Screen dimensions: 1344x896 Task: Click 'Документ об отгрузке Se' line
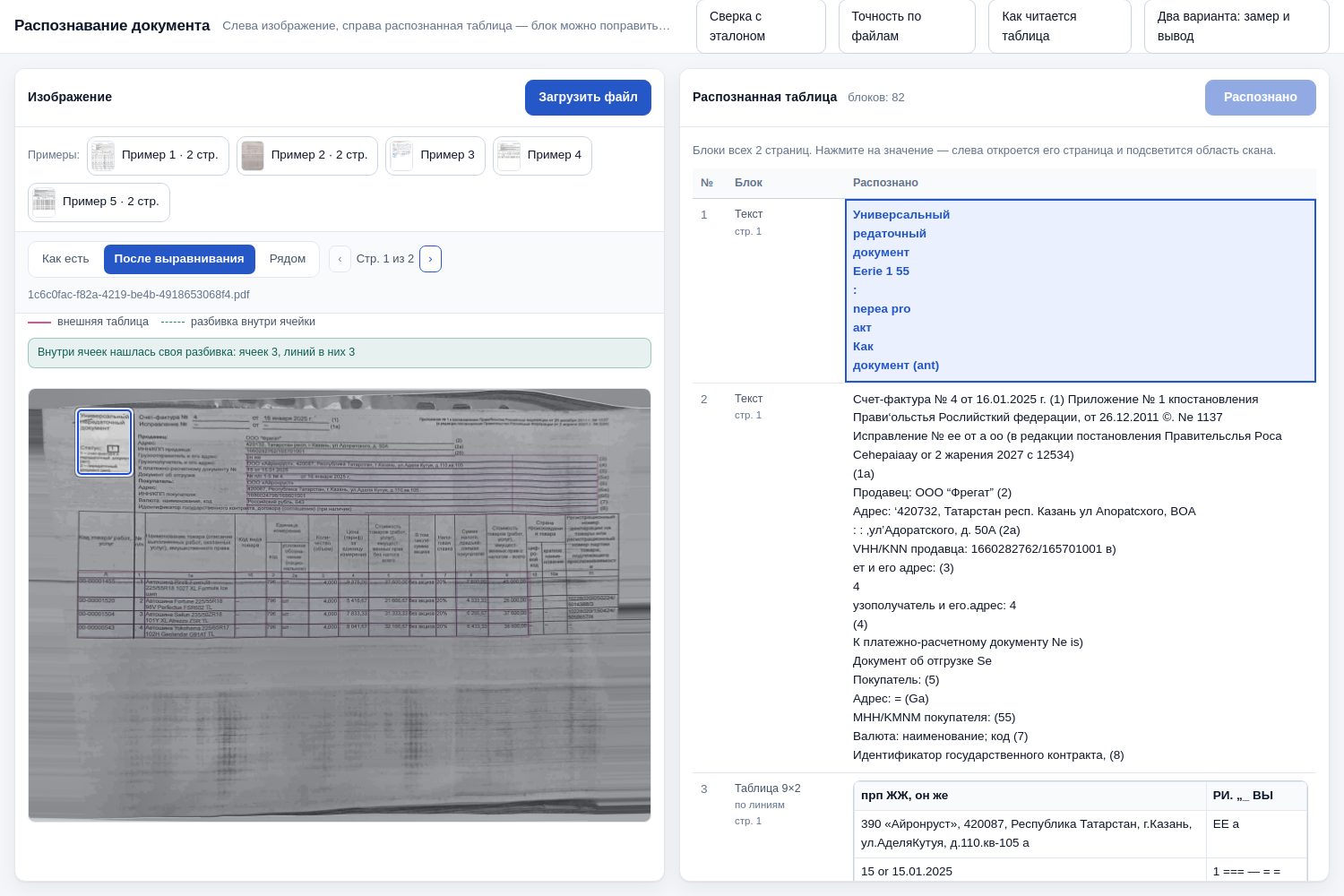(x=922, y=661)
